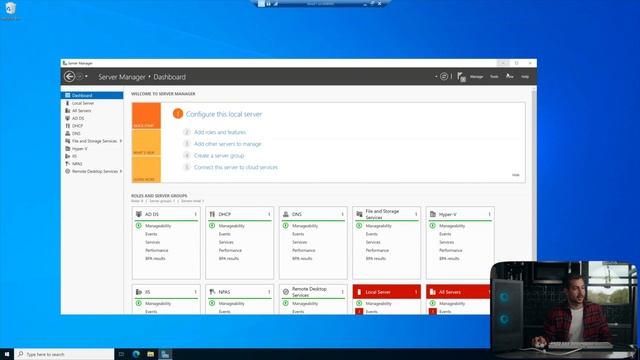Open File Explorer from the taskbar

point(151,354)
